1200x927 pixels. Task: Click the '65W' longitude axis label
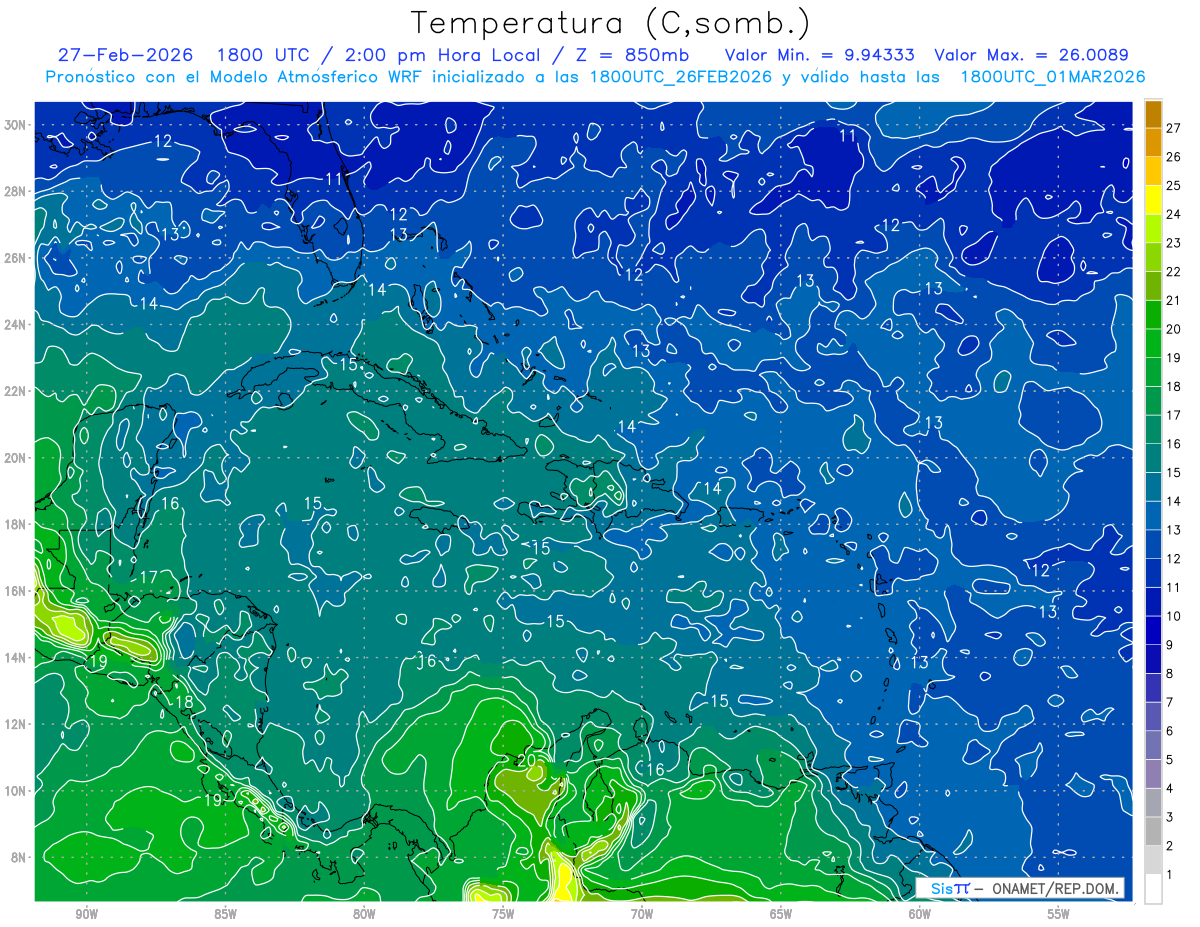[781, 914]
